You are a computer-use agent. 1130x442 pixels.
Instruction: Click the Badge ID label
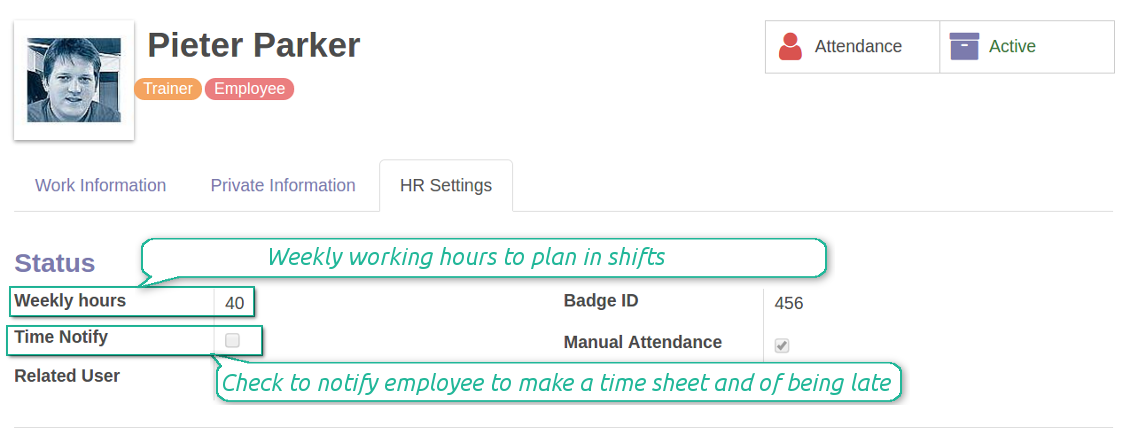click(x=601, y=300)
